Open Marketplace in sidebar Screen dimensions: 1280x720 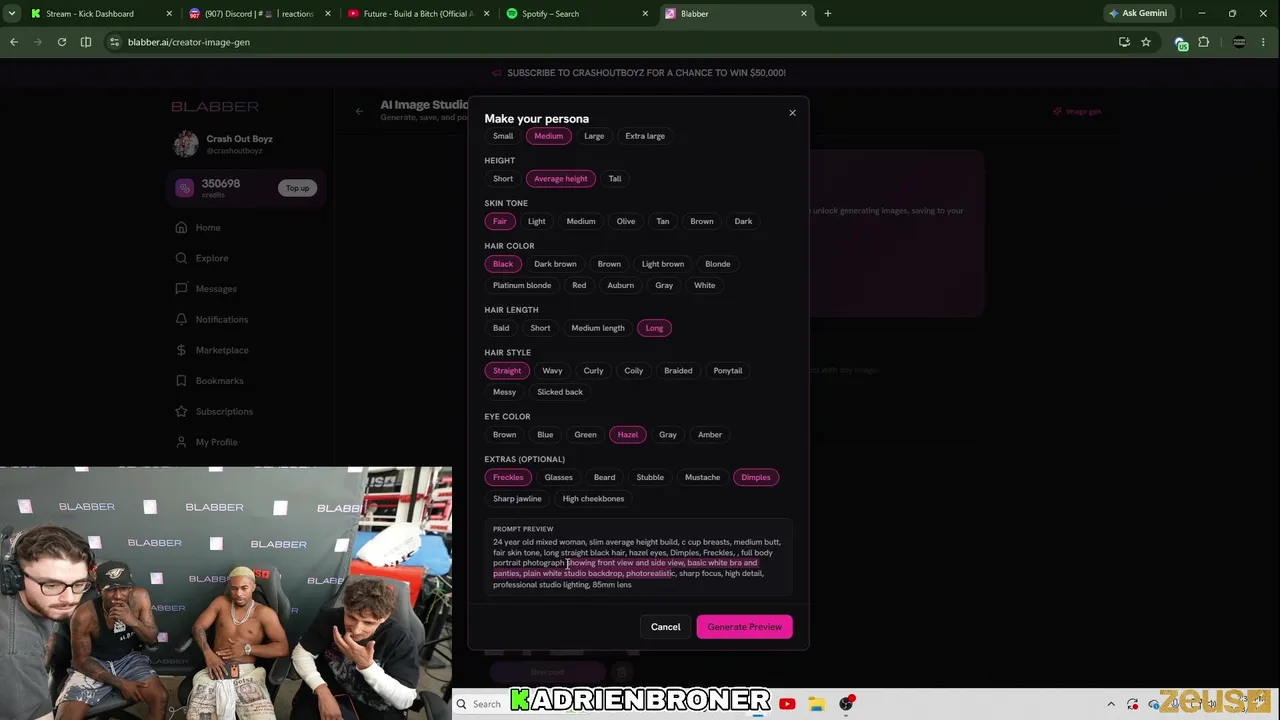point(222,350)
